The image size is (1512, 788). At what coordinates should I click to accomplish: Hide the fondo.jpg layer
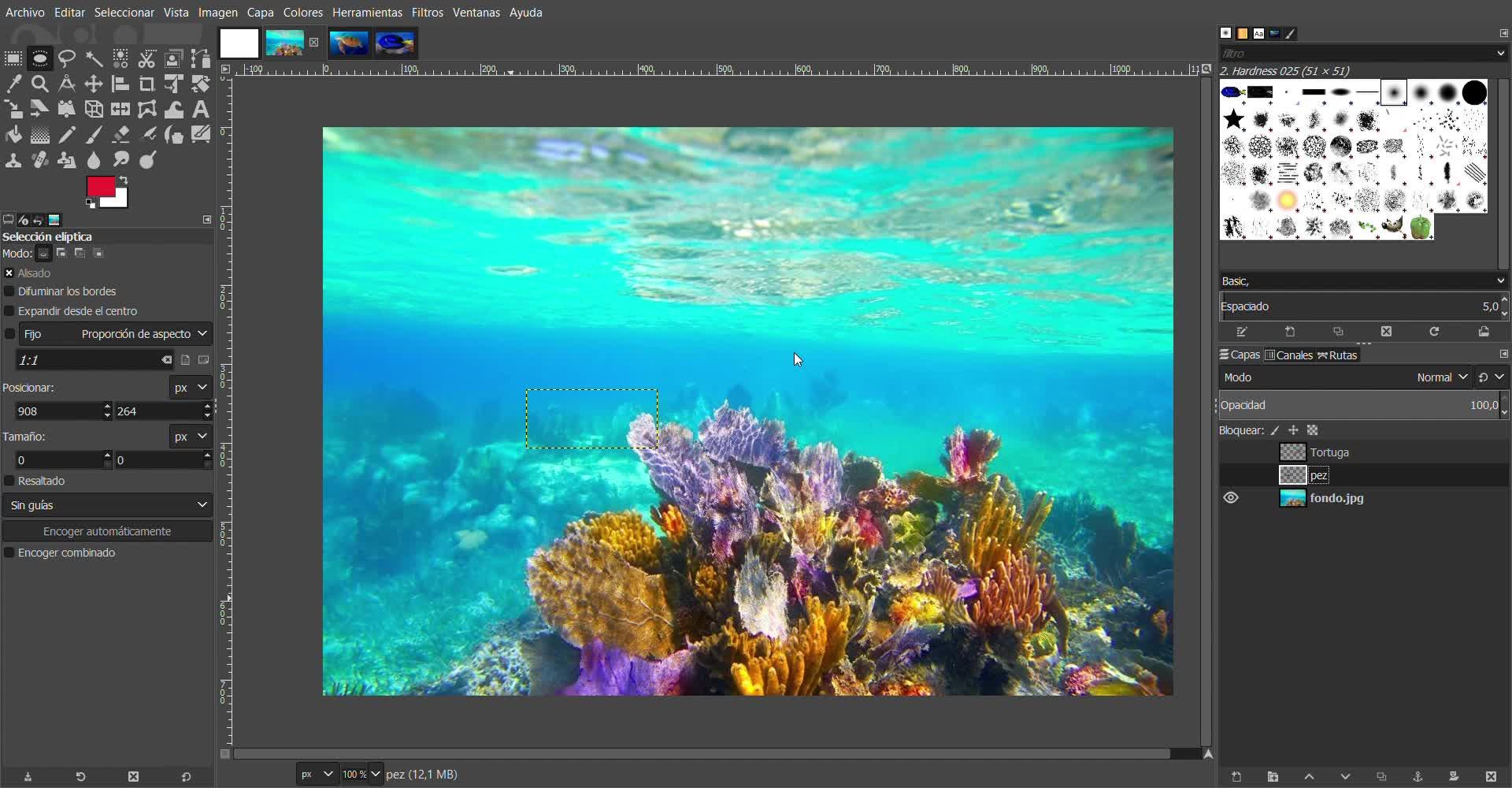click(1231, 498)
